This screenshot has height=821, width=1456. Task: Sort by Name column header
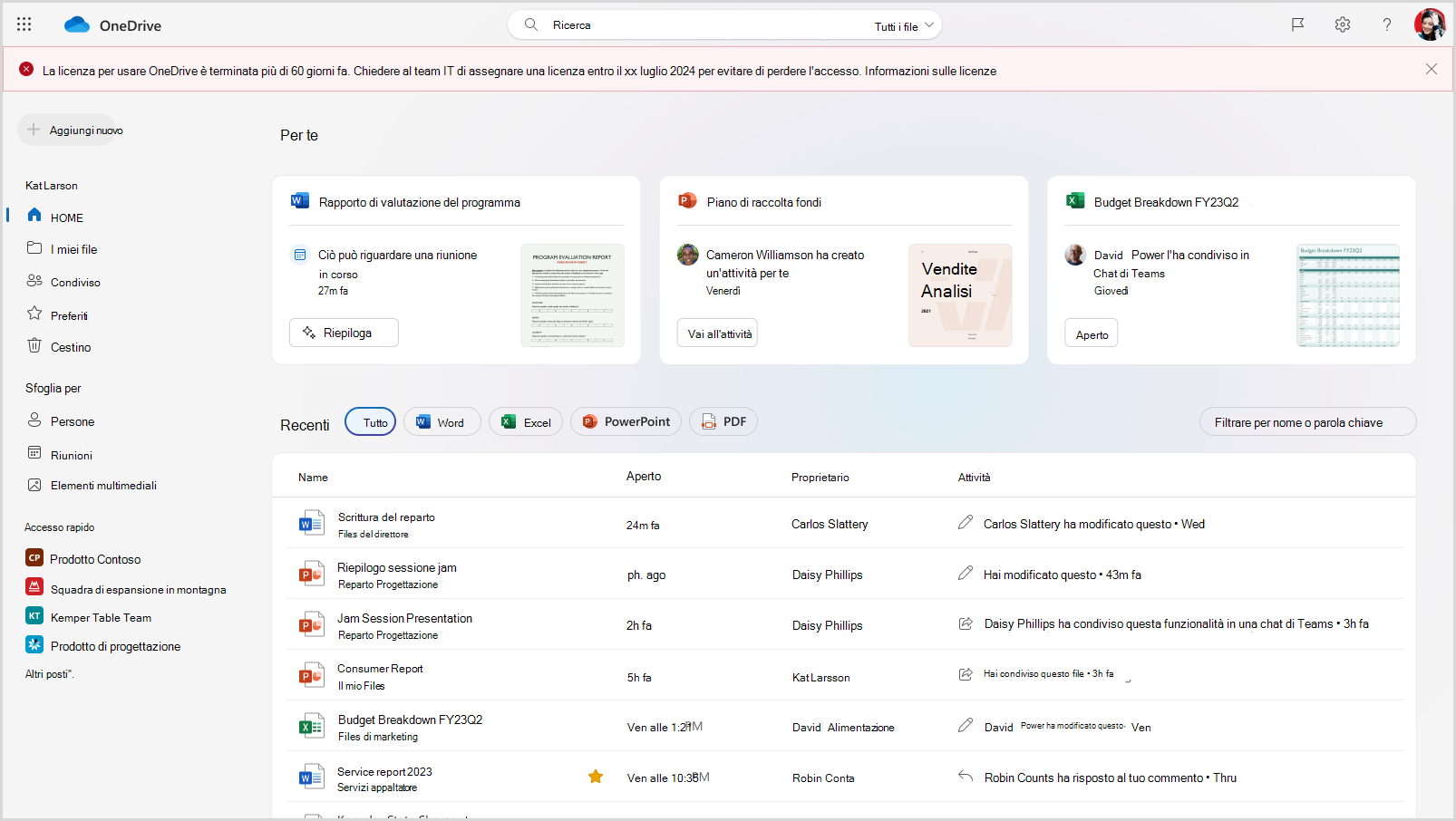(313, 478)
